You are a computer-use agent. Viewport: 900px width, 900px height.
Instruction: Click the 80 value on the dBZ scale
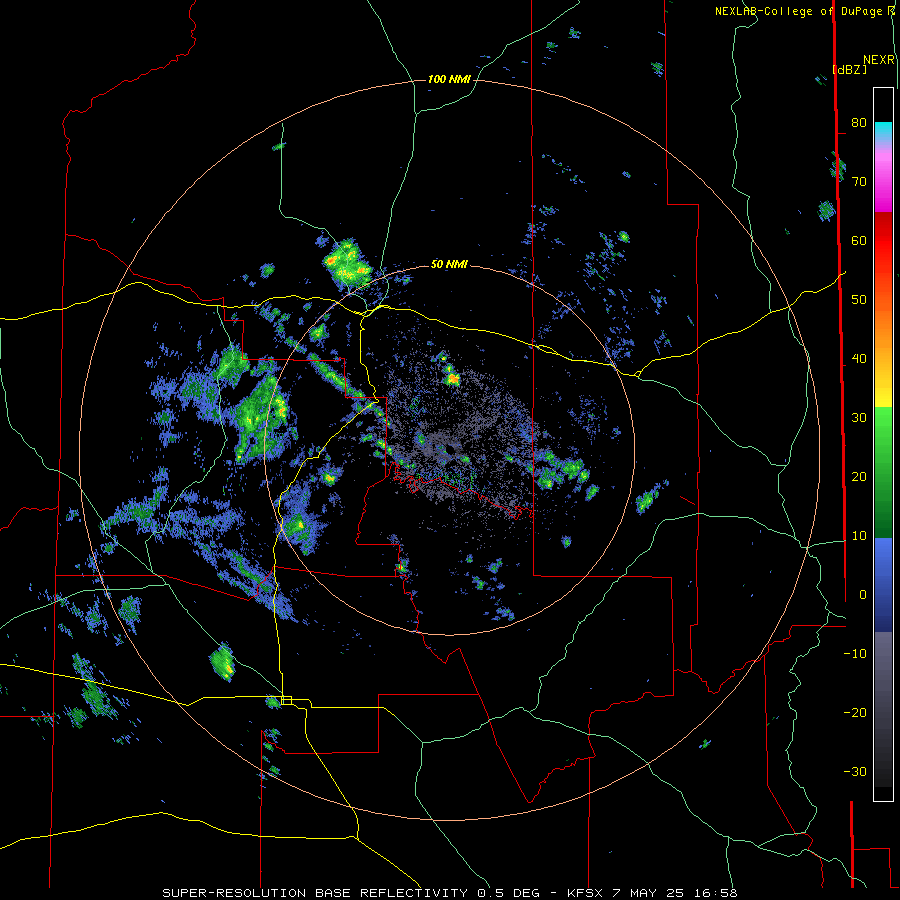coord(859,122)
